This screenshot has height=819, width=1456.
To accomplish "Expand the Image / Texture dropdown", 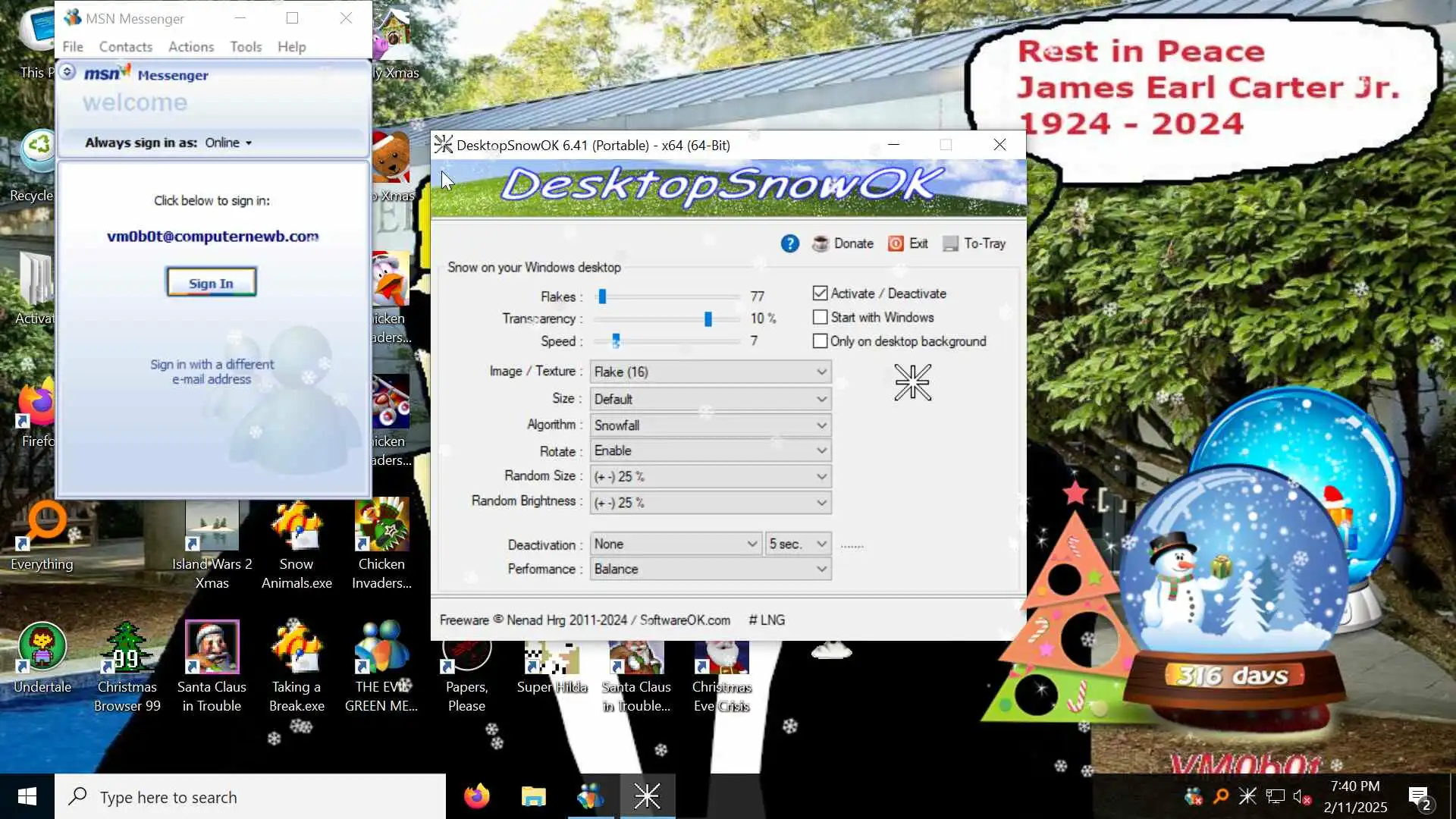I will tap(710, 372).
